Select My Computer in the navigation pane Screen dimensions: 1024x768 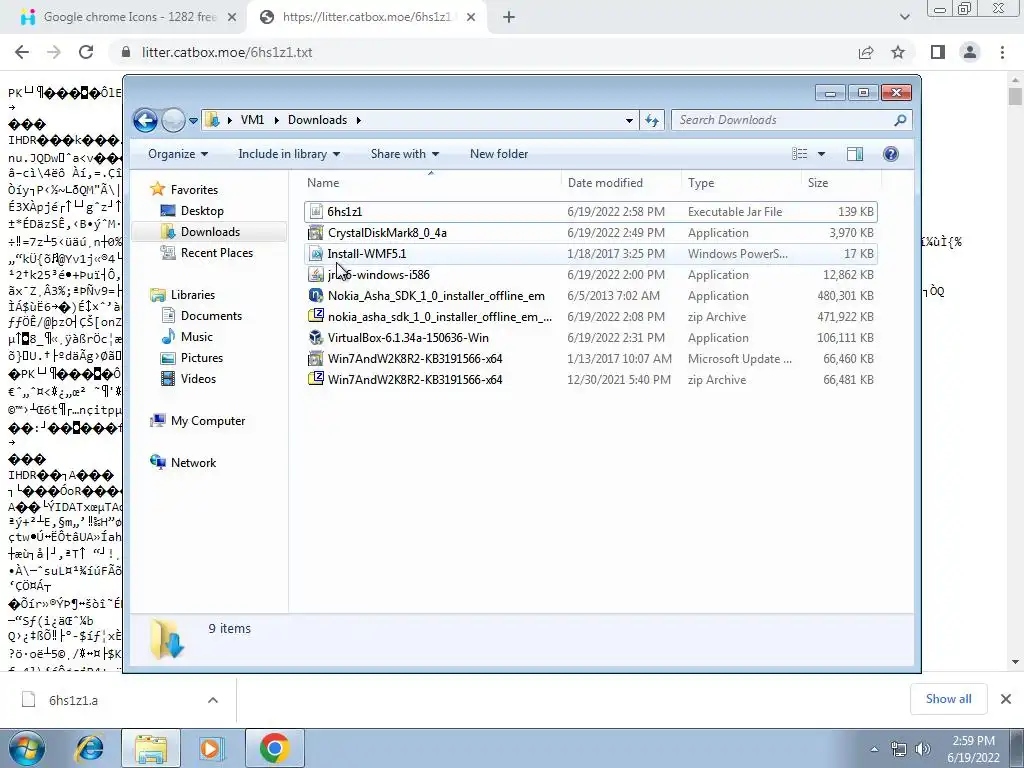pyautogui.click(x=208, y=421)
